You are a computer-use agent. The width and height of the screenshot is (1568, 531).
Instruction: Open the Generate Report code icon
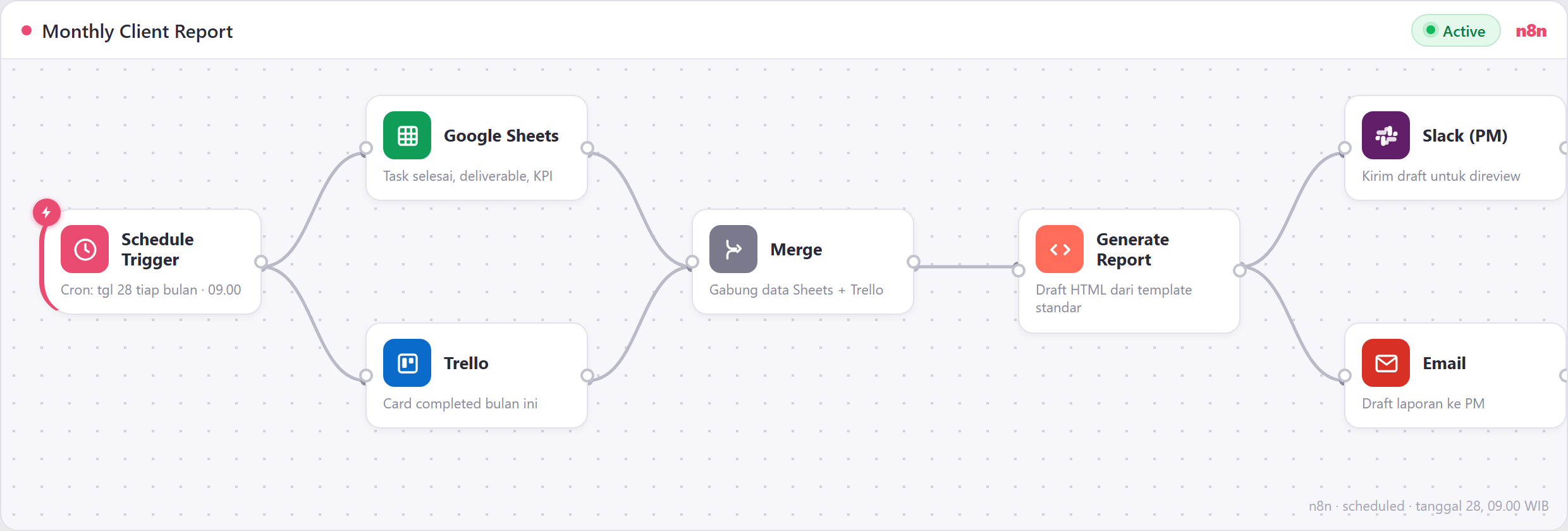(1060, 249)
